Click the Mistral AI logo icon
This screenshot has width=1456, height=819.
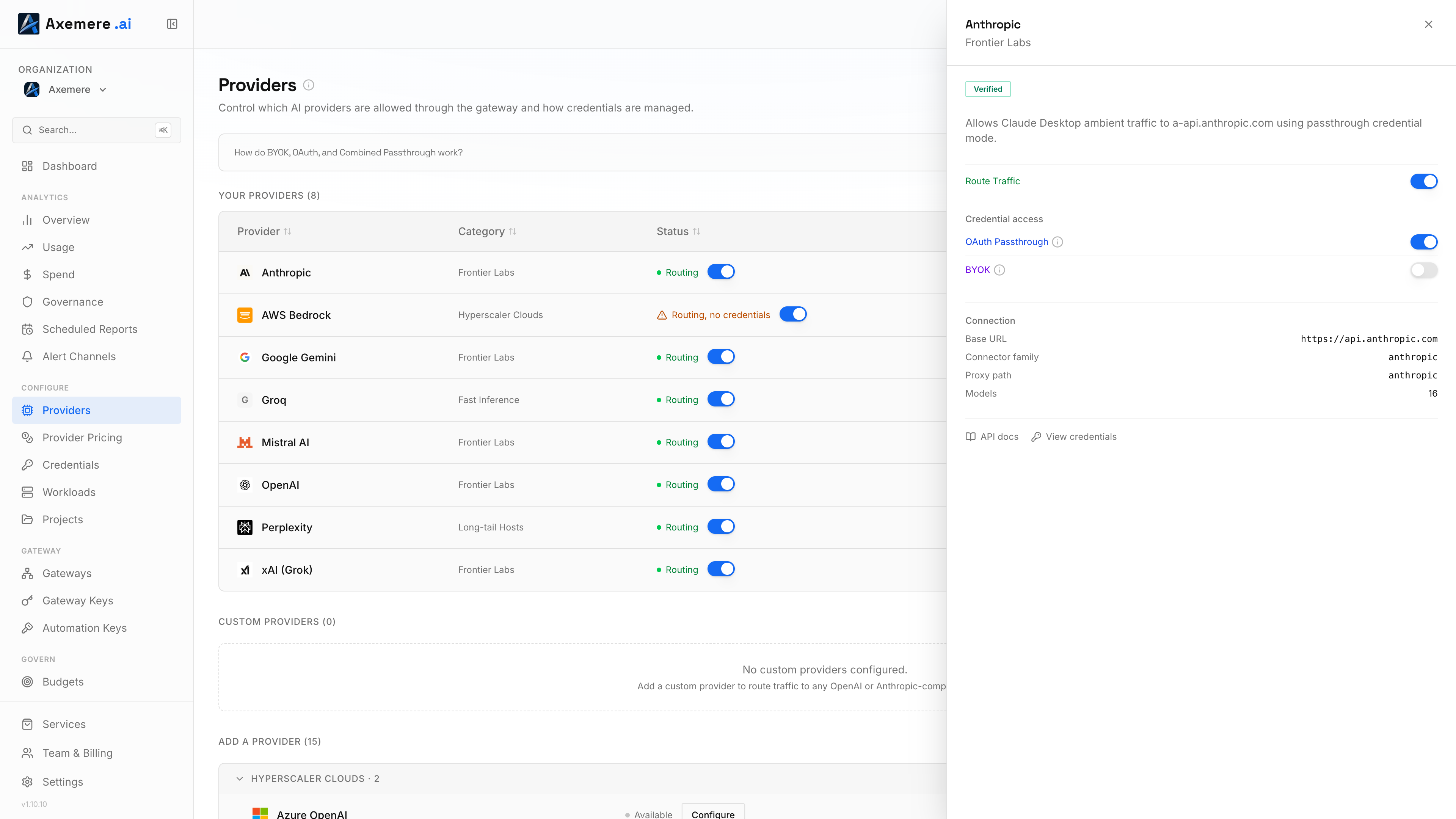(x=245, y=442)
